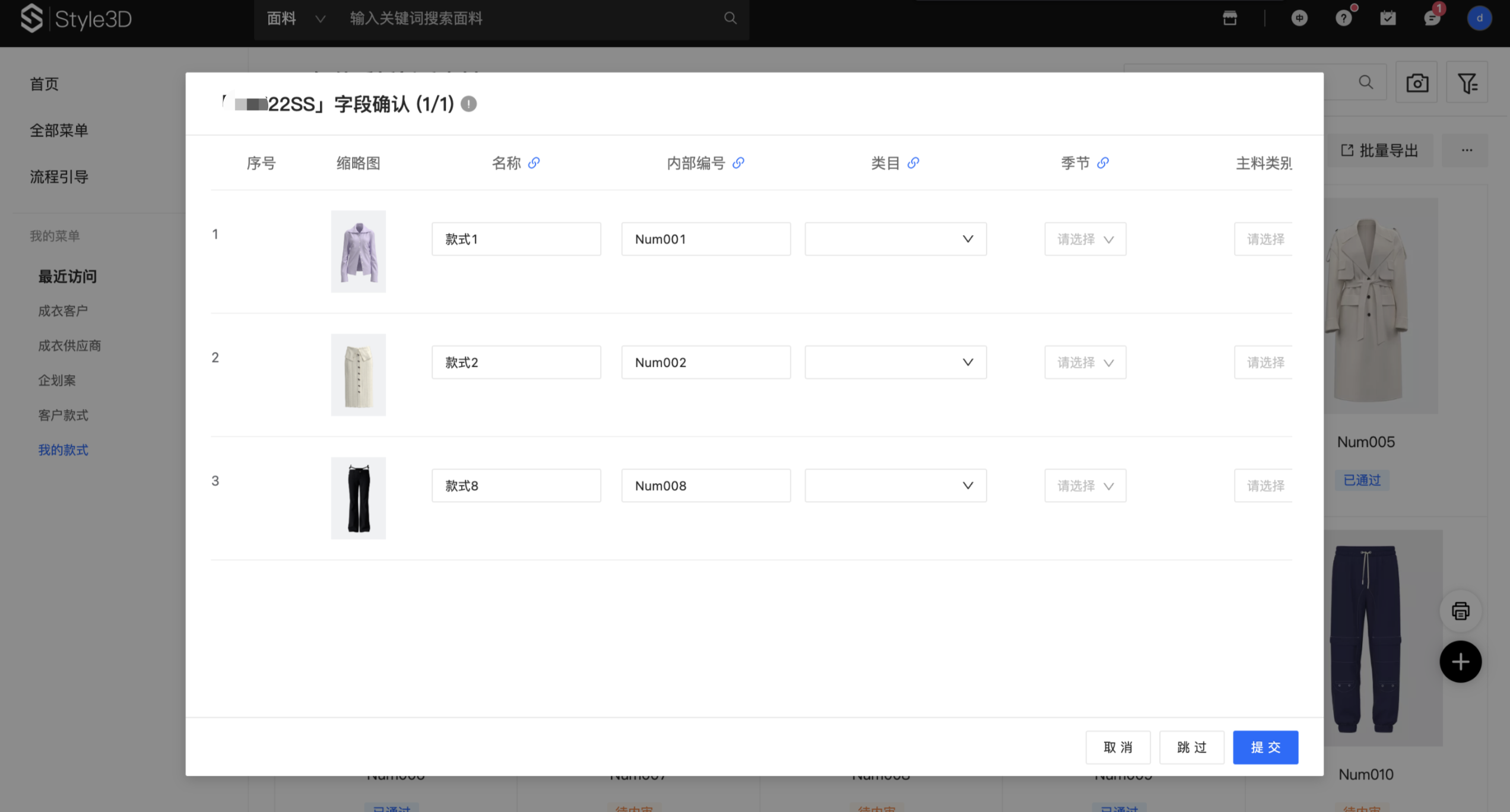Image resolution: width=1510 pixels, height=812 pixels.
Task: Expand the 类目 dropdown for 款式8 row
Action: click(x=895, y=486)
